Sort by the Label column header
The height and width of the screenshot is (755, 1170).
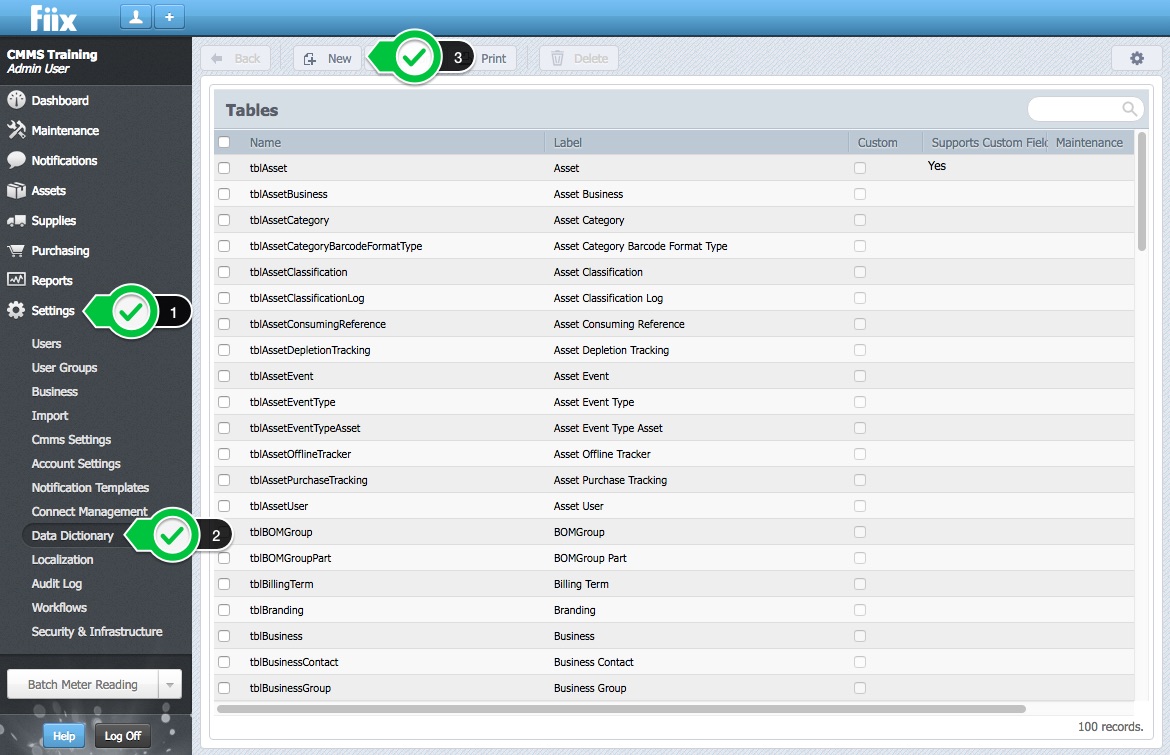[x=567, y=142]
